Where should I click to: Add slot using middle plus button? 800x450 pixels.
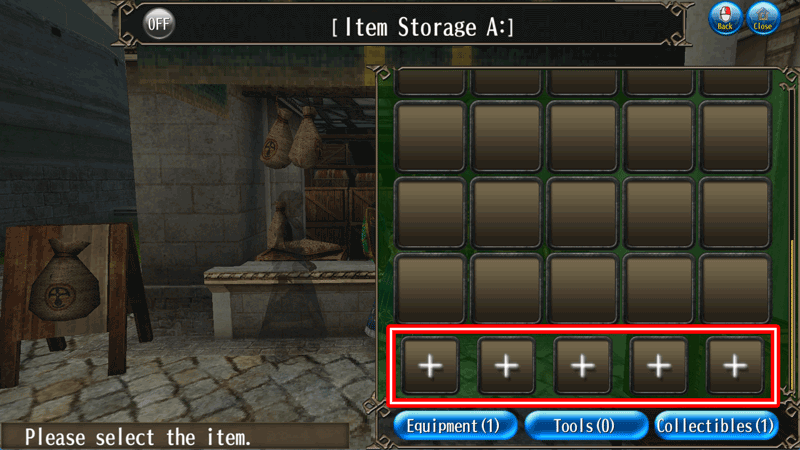[x=583, y=365]
